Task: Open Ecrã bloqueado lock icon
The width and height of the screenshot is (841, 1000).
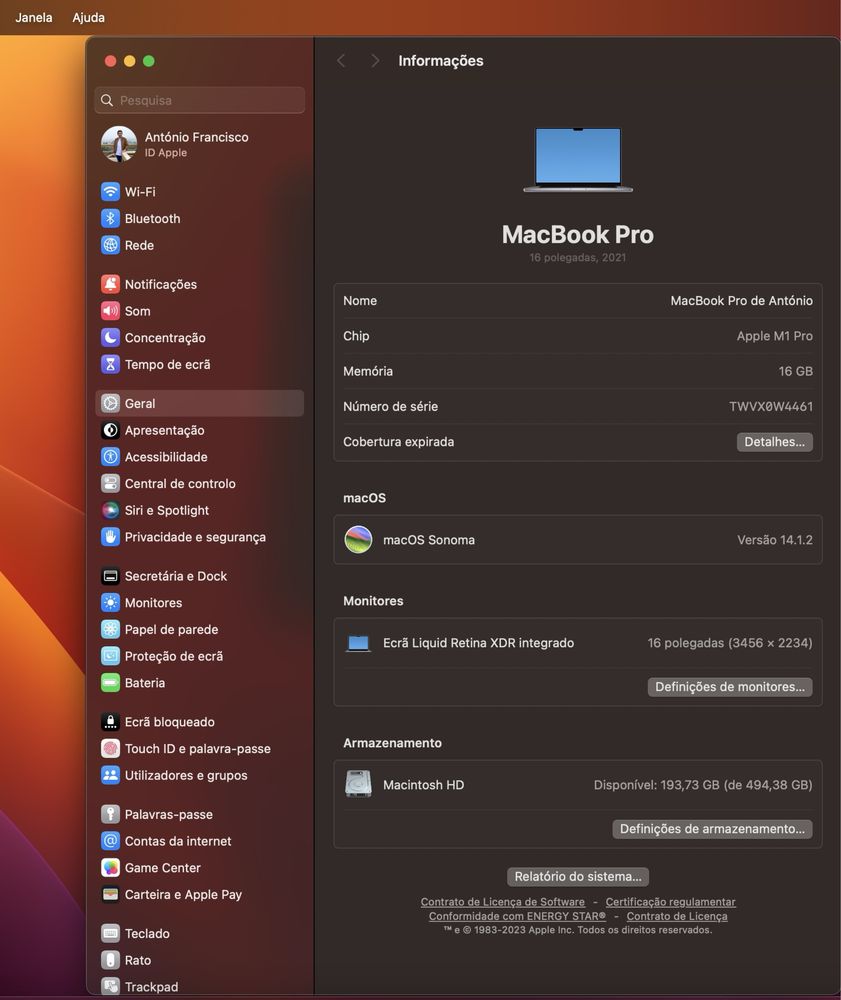Action: click(110, 721)
